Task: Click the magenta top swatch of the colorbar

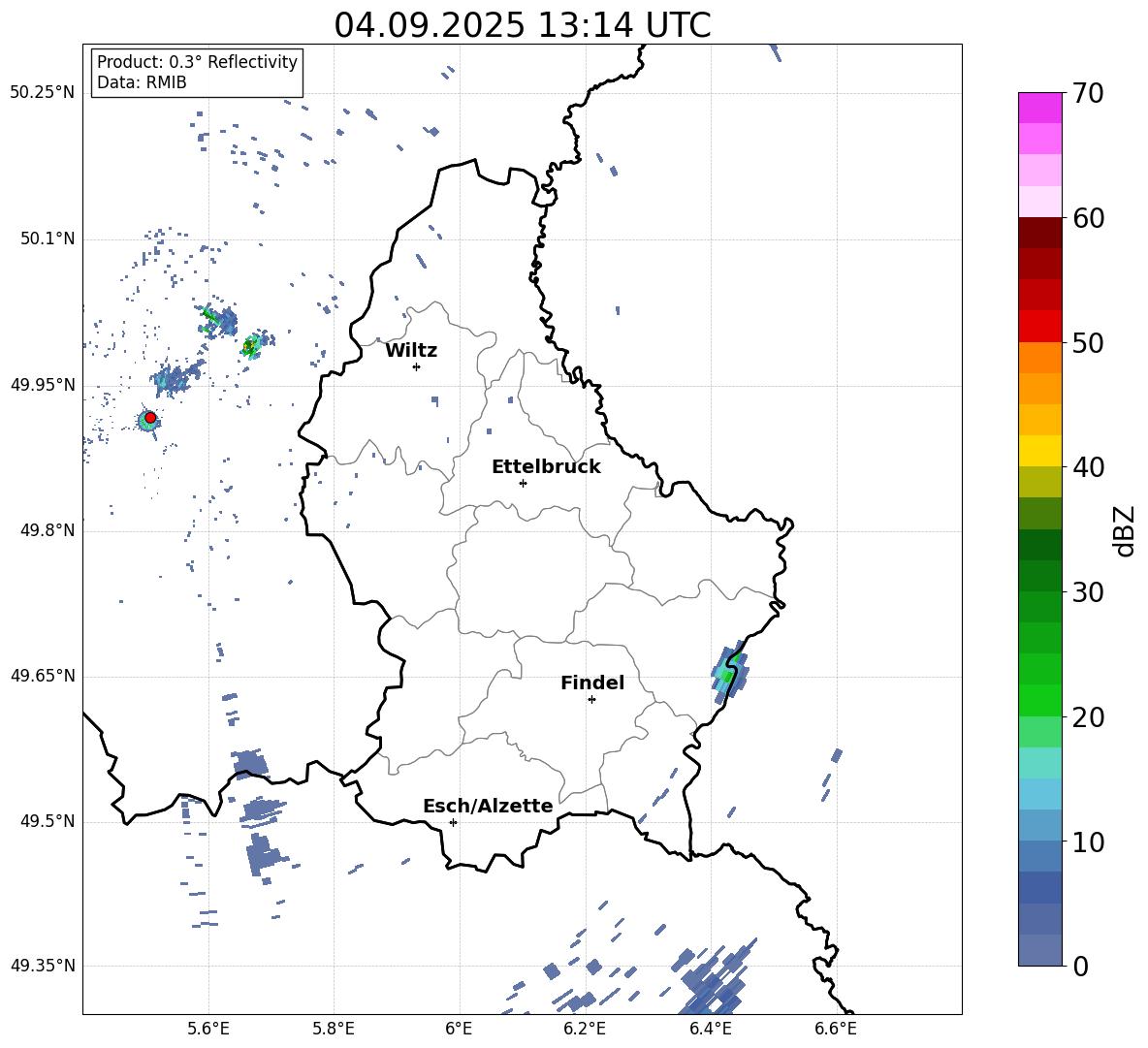Action: (x=1039, y=108)
